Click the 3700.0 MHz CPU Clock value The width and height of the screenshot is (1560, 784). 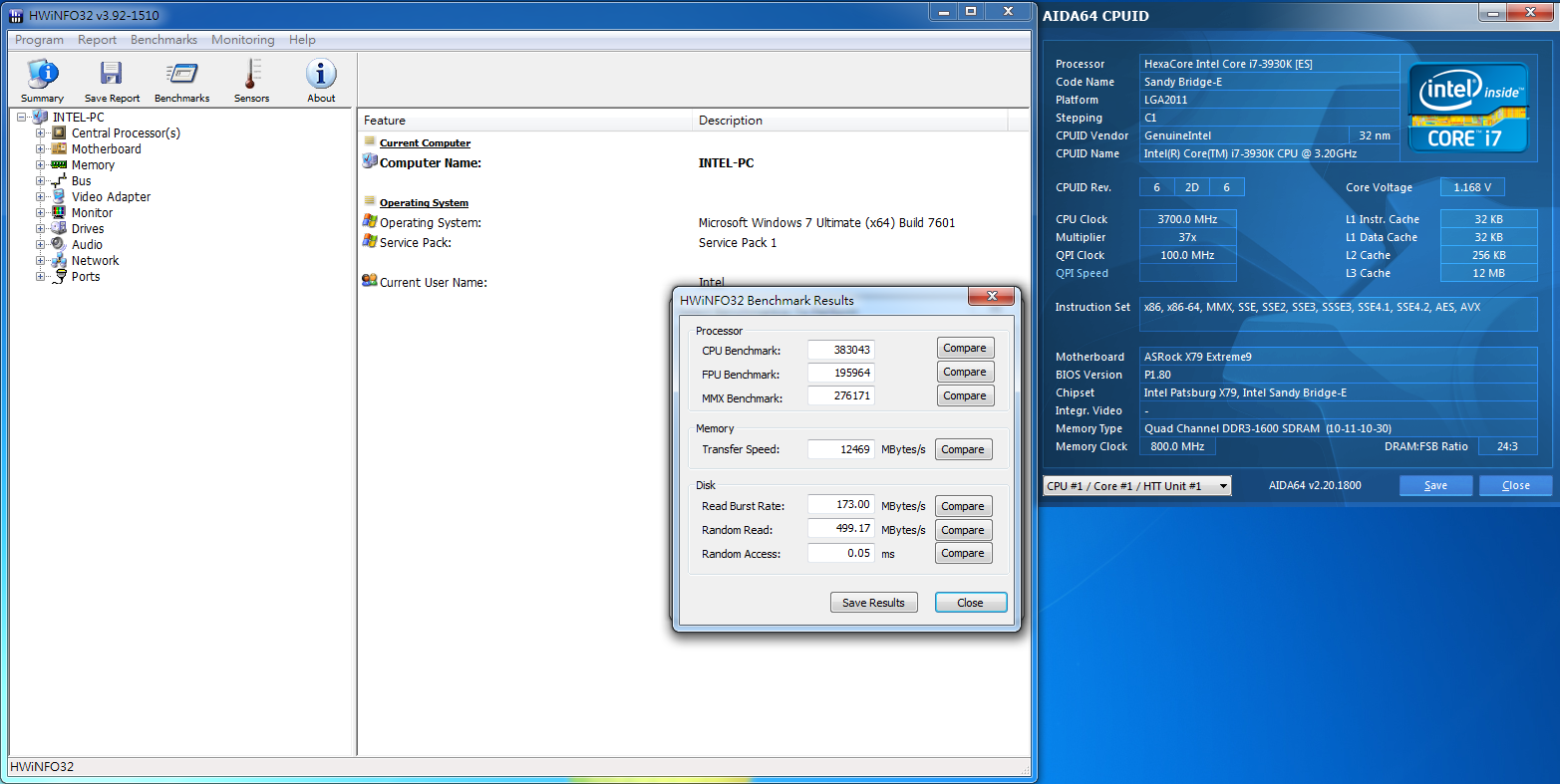click(x=1187, y=219)
